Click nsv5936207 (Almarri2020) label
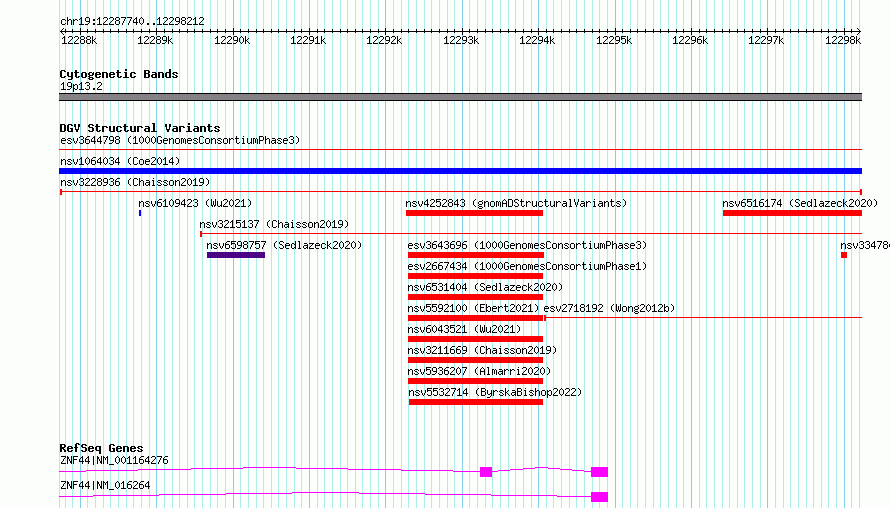Screen dimensions: 890x508 [480, 371]
